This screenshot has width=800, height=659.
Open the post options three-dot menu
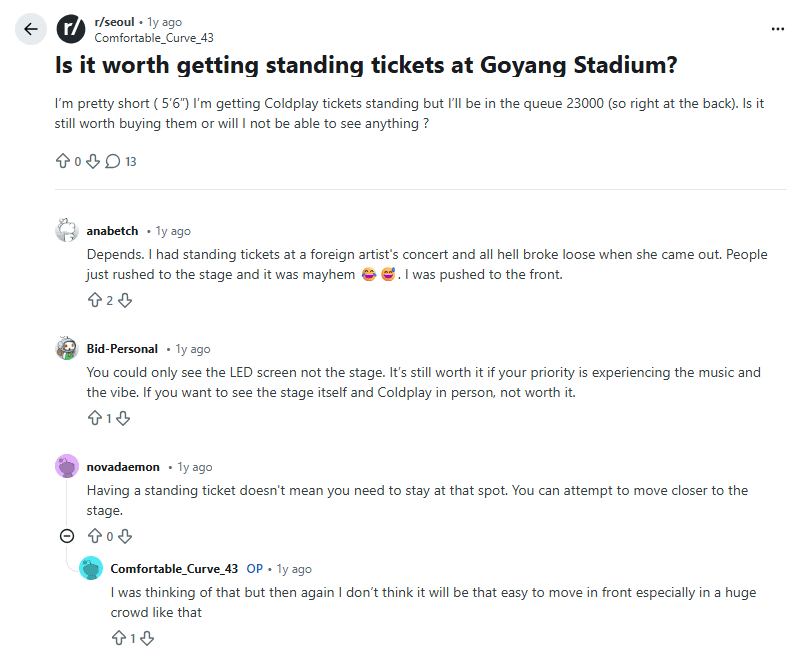click(x=777, y=29)
